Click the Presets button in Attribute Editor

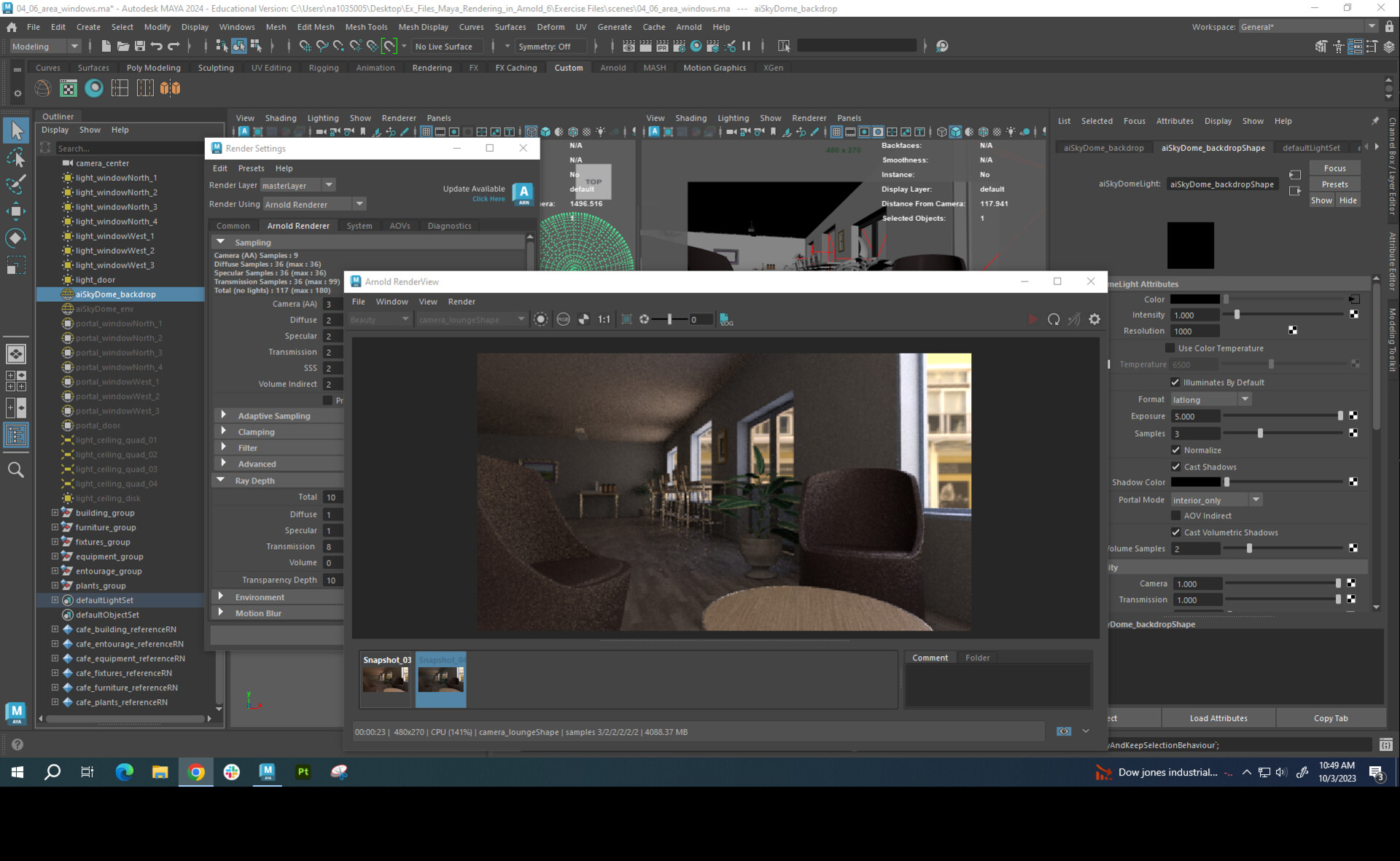click(1334, 184)
